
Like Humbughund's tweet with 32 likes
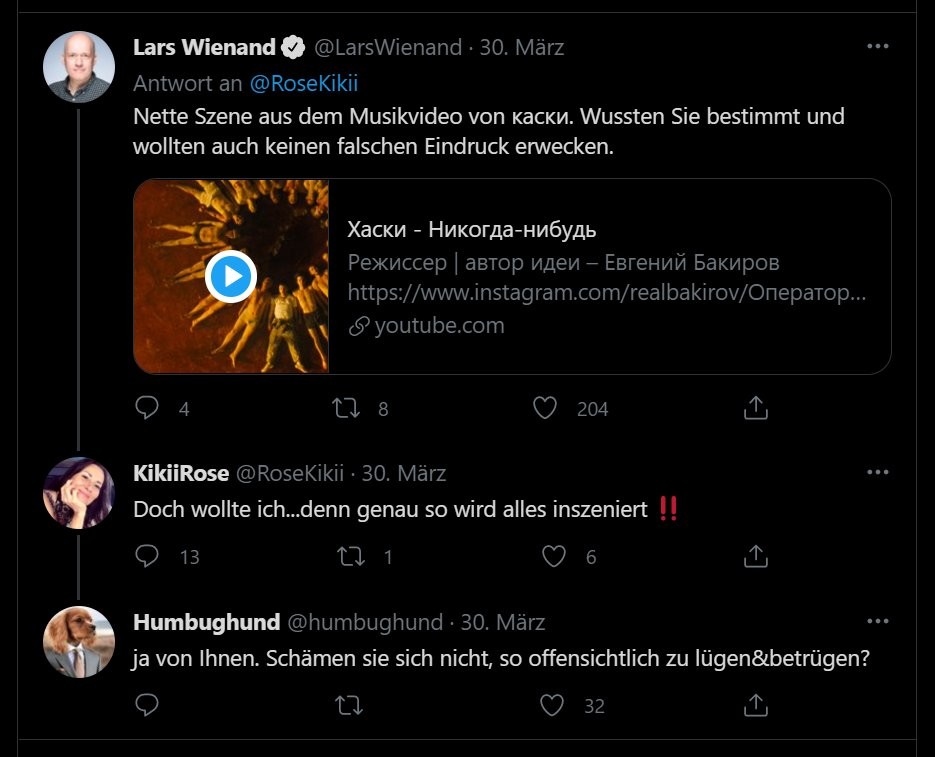[553, 705]
